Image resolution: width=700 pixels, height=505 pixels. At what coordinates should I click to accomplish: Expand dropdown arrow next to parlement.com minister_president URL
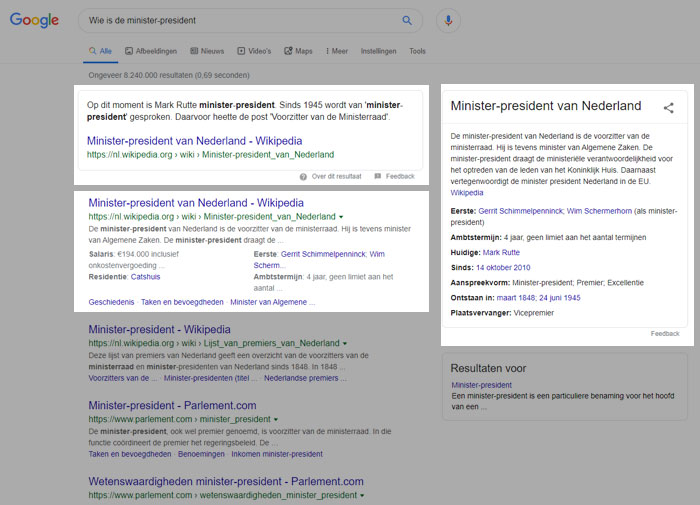(276, 419)
